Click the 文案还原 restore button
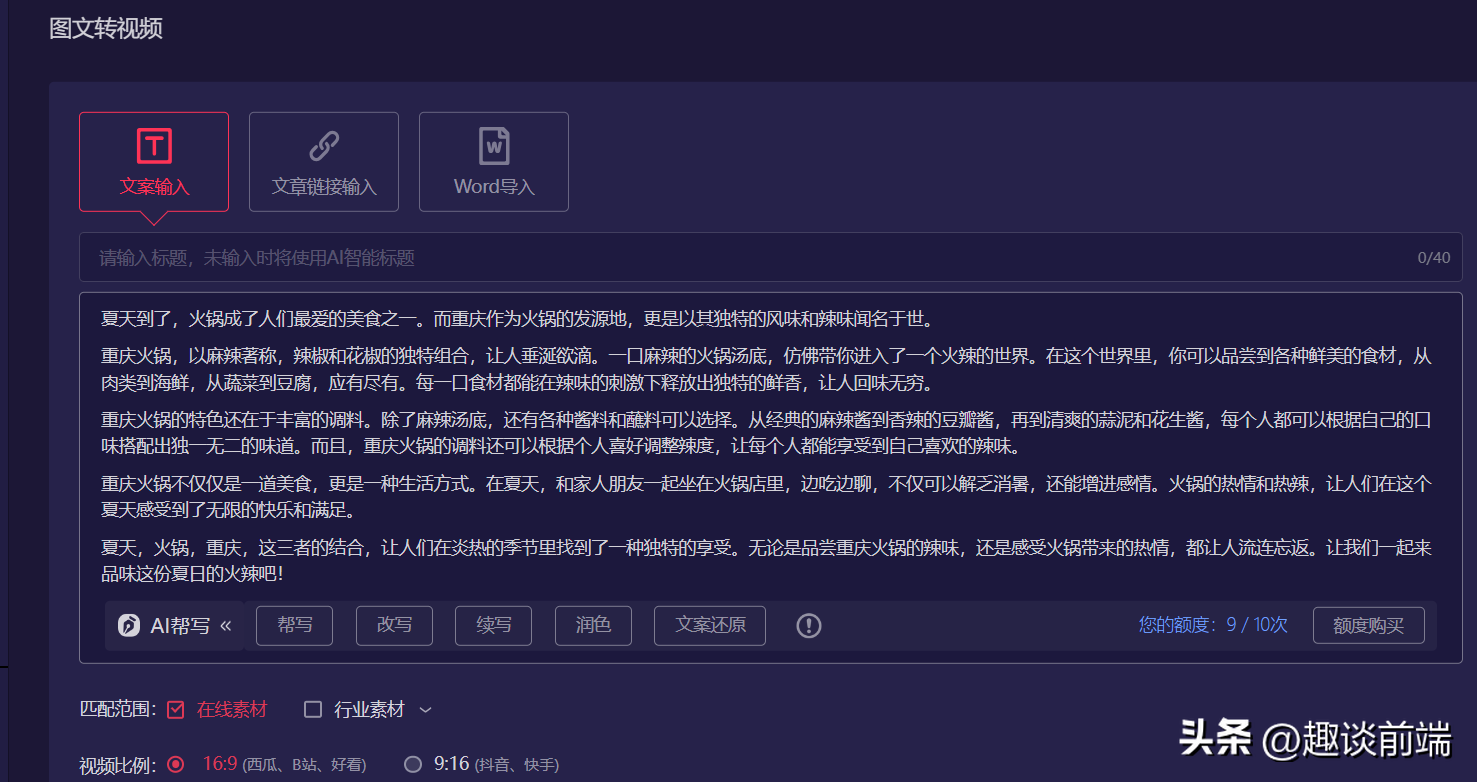The height and width of the screenshot is (782, 1477). click(x=710, y=626)
